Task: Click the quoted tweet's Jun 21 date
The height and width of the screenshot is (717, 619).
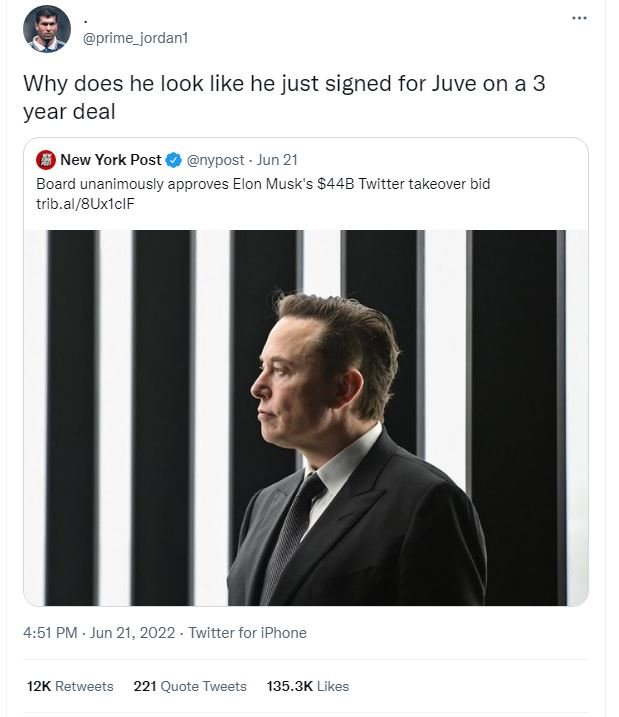Action: (x=277, y=160)
